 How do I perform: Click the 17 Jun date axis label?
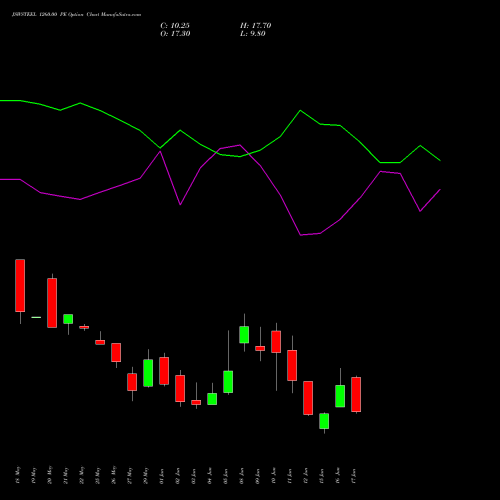tap(354, 476)
